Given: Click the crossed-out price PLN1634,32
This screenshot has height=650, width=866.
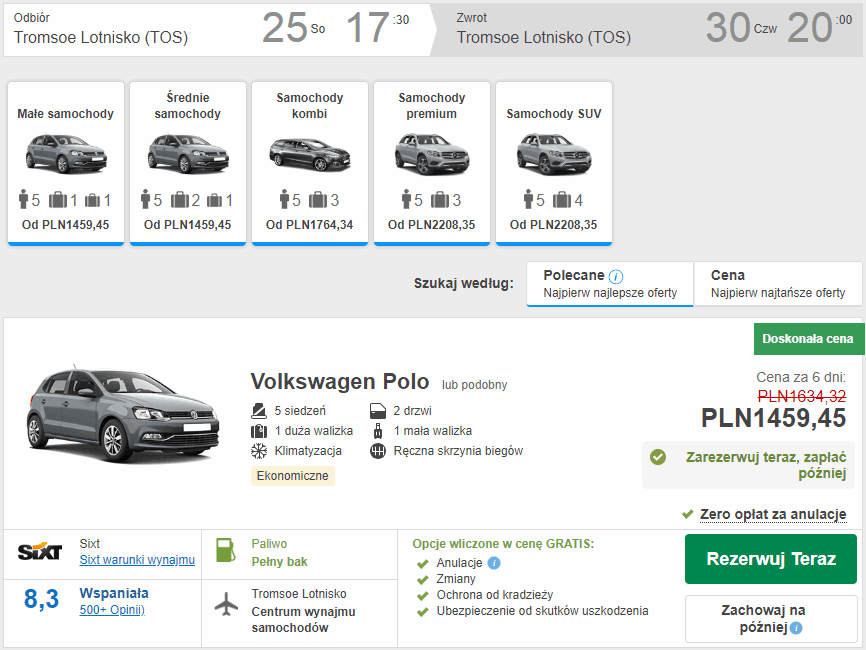Looking at the screenshot, I should coord(802,396).
